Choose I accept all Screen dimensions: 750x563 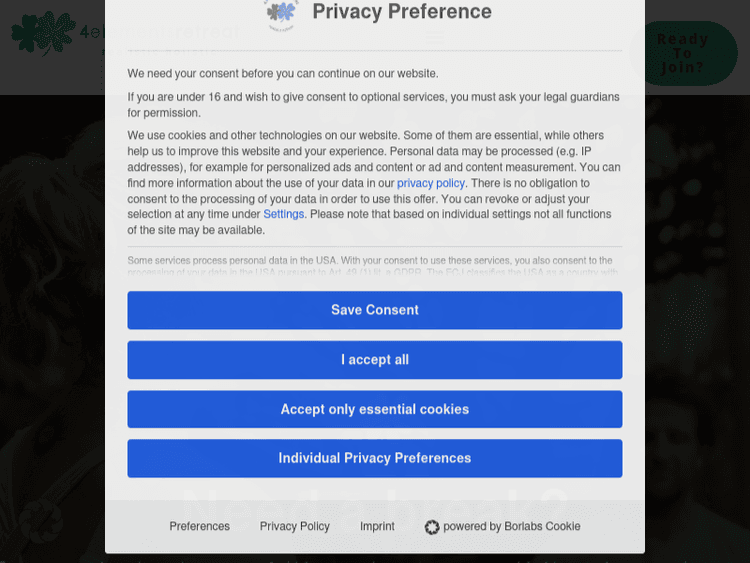pos(374,360)
